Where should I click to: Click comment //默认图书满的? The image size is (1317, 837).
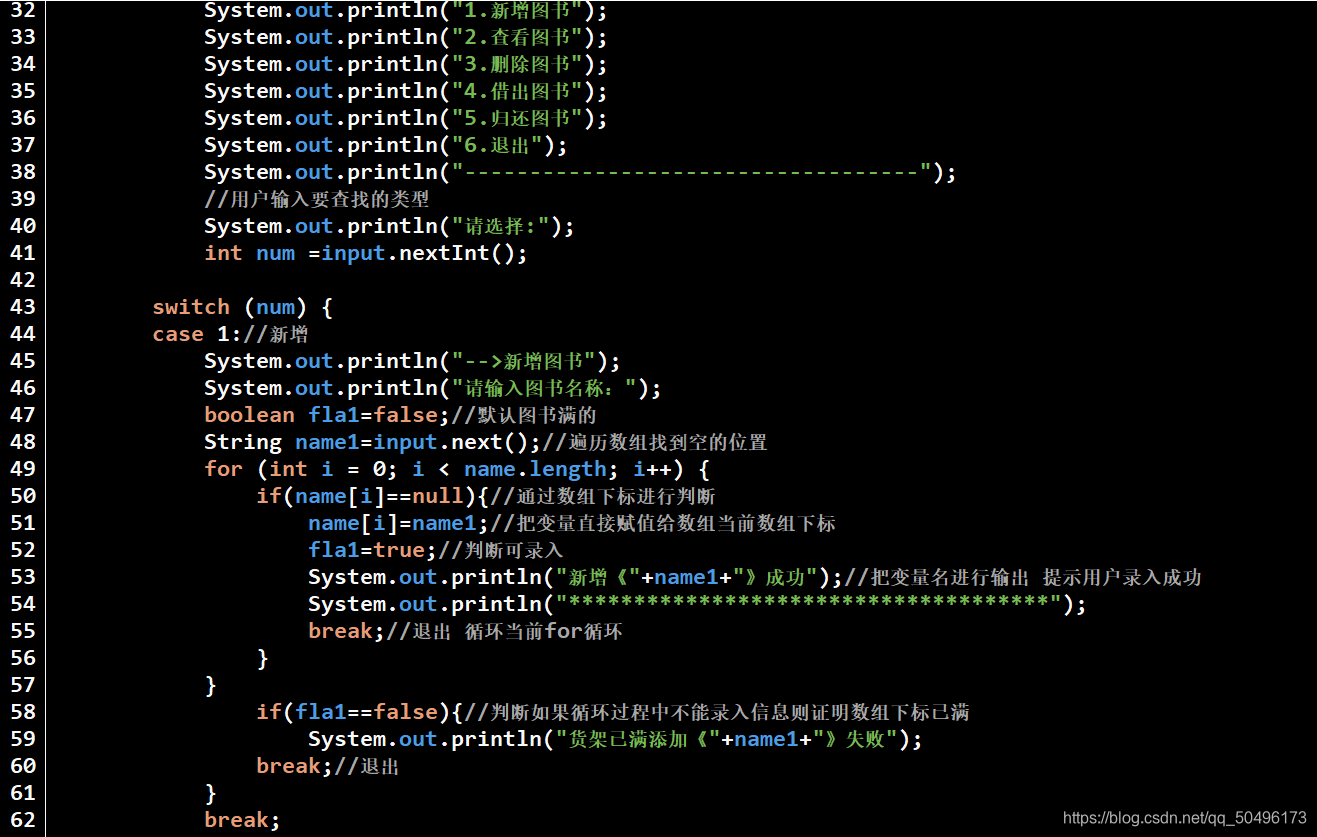(524, 415)
